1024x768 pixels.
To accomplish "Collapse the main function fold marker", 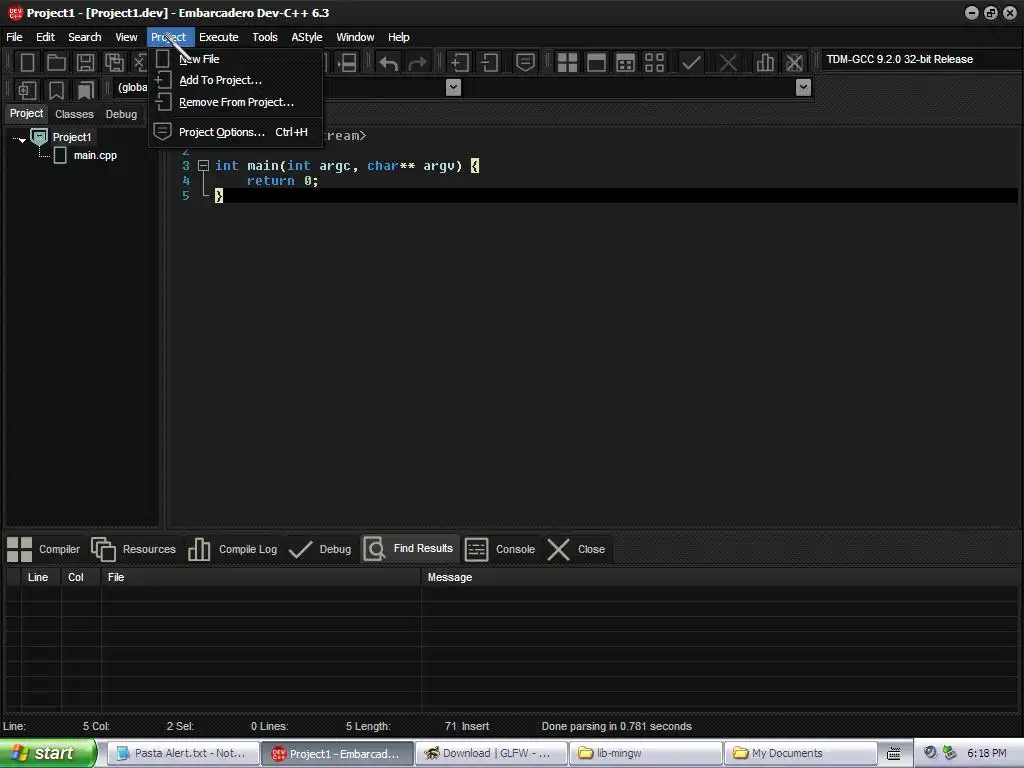I will tap(203, 166).
